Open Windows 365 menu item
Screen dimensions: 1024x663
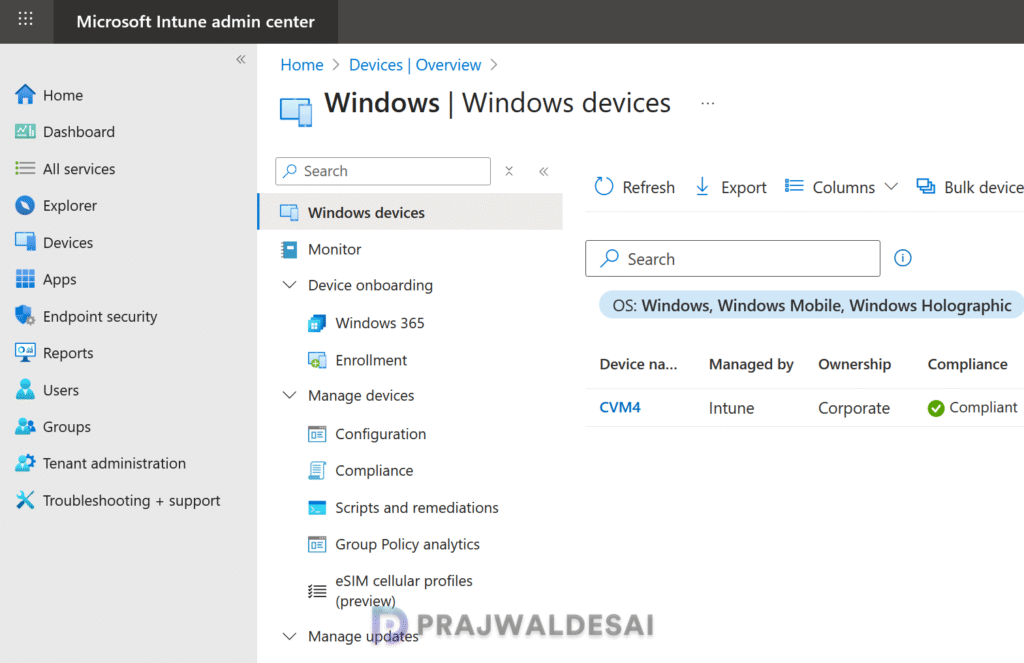point(379,323)
